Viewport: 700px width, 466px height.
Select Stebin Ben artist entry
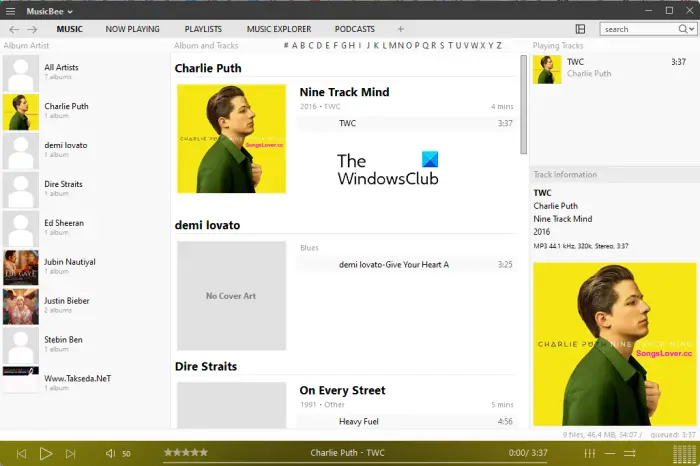[x=85, y=345]
